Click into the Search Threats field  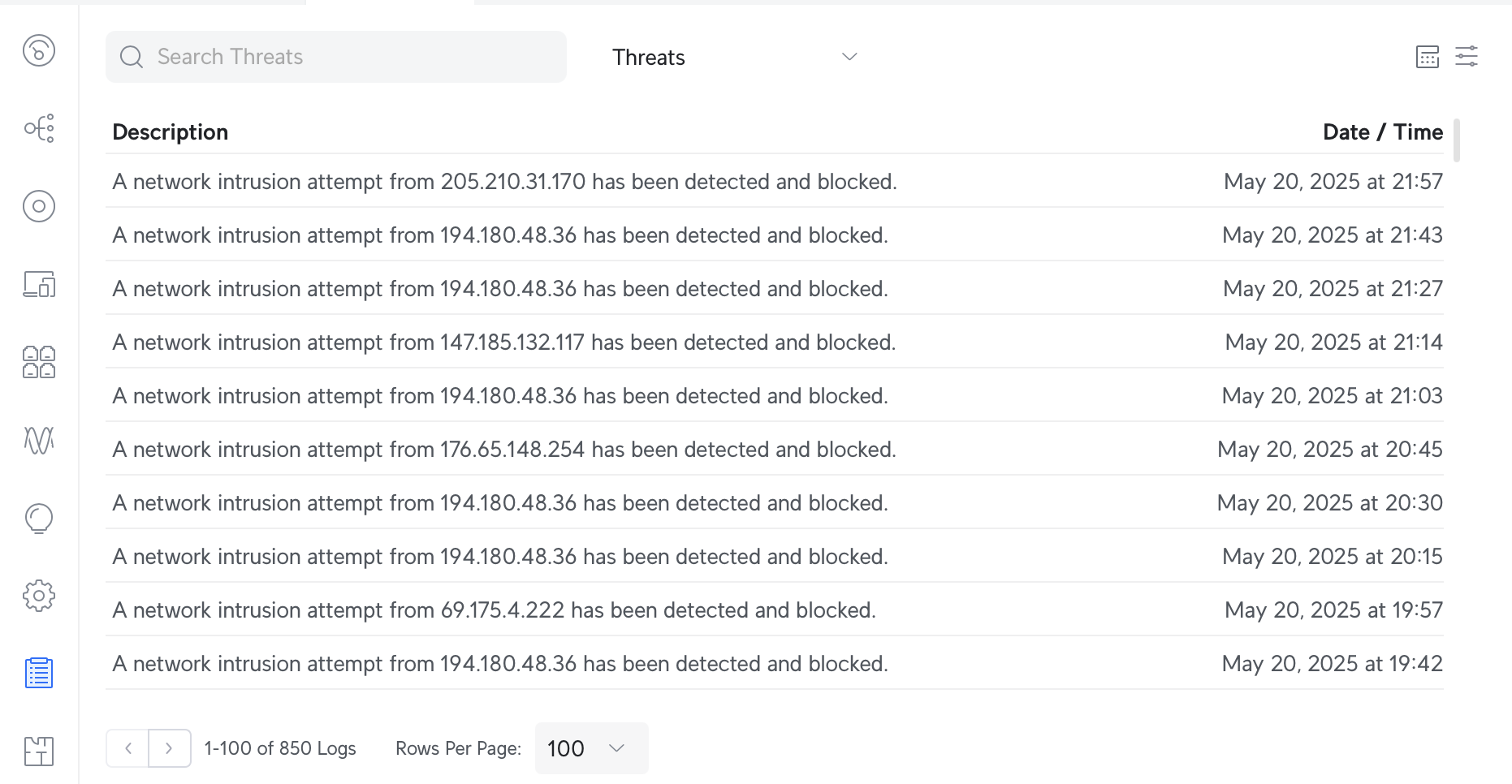(x=336, y=57)
